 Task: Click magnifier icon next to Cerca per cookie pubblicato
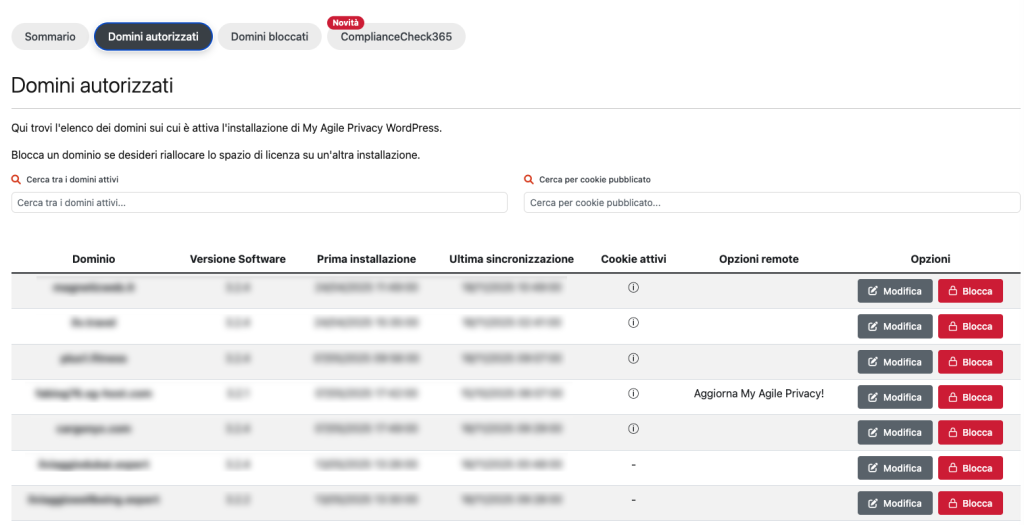(x=529, y=180)
